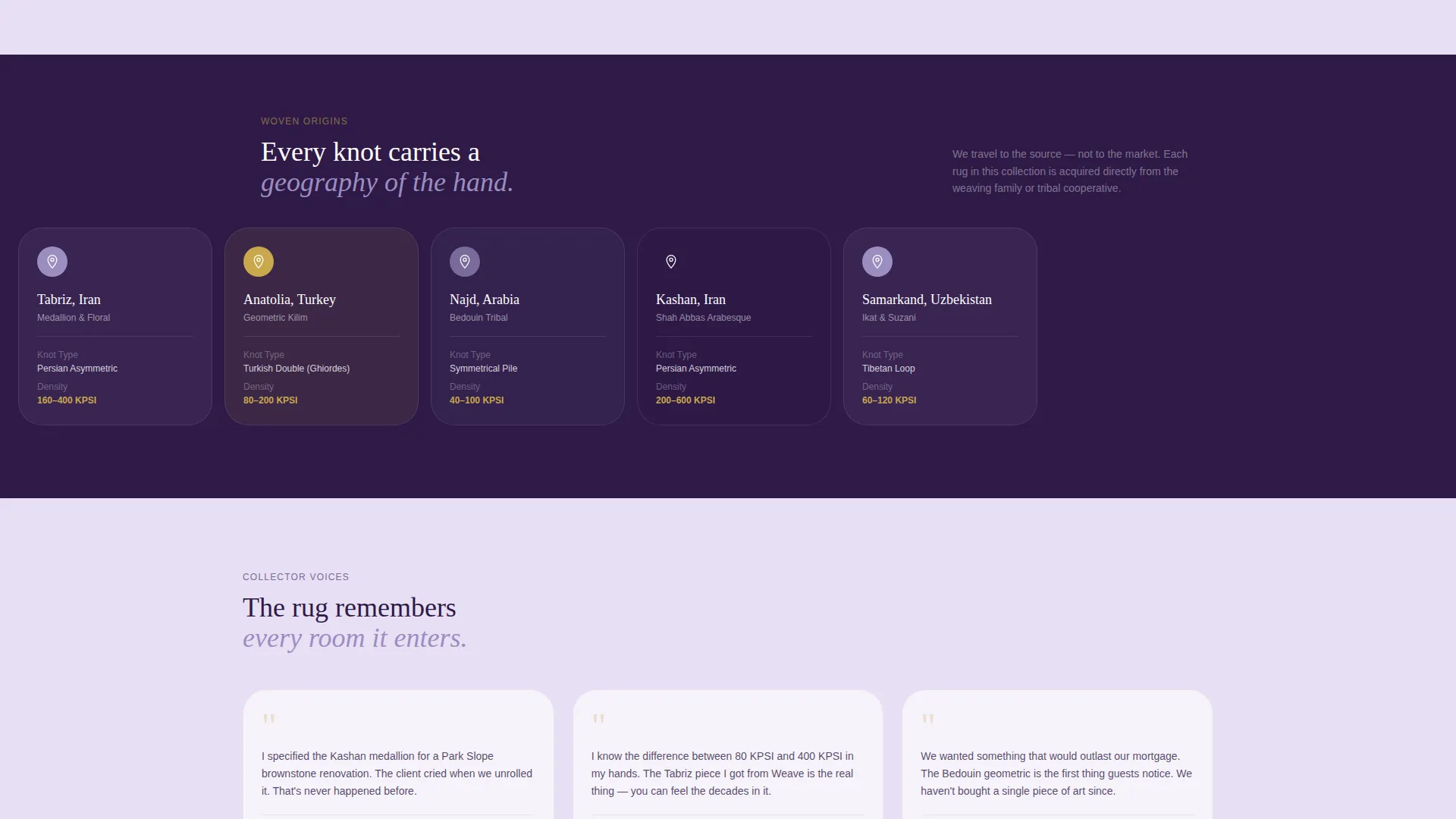Click the Kashan medallion testimonial card
Image resolution: width=1456 pixels, height=819 pixels.
click(x=398, y=755)
